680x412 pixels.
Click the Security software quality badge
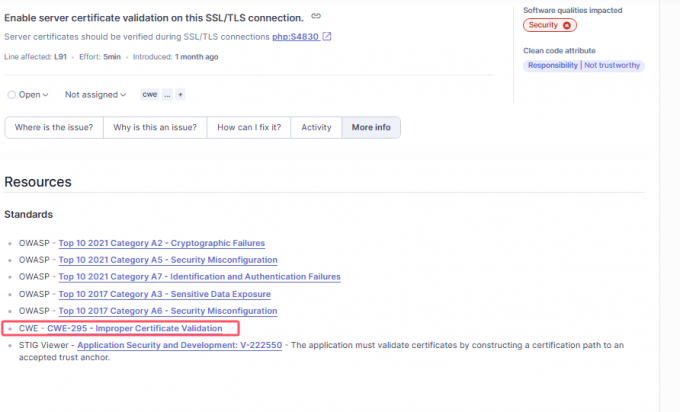pyautogui.click(x=549, y=25)
